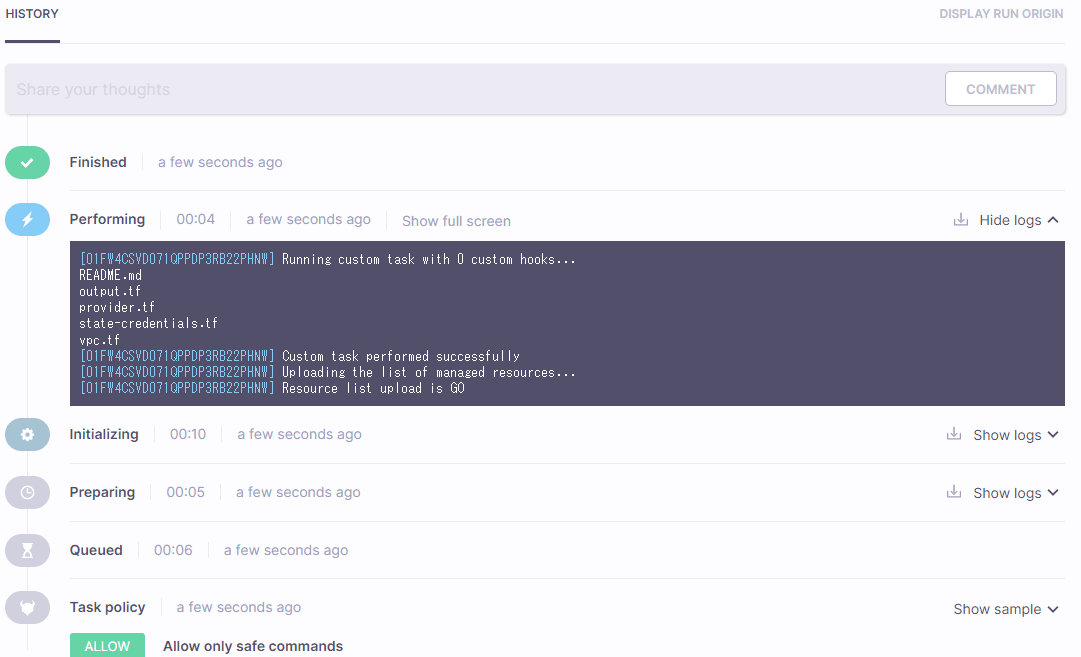Click README.md in the log output

coord(110,275)
